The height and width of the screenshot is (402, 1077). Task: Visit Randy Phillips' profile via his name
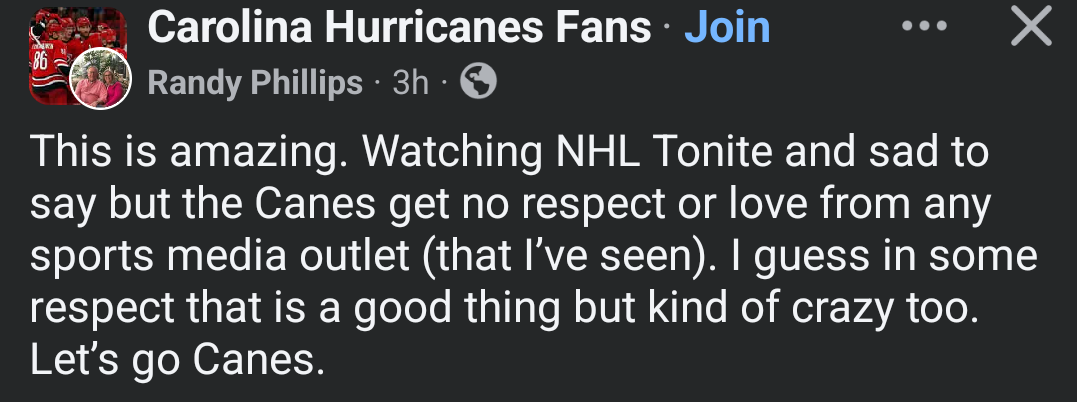click(254, 84)
